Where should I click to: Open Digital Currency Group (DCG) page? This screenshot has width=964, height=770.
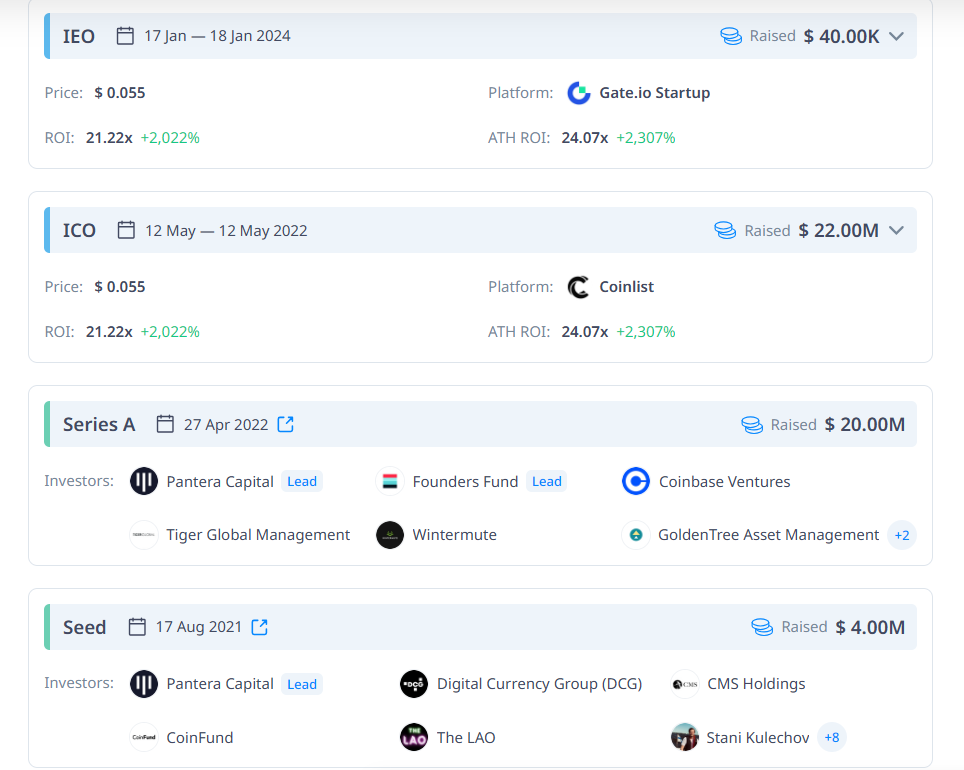click(539, 684)
